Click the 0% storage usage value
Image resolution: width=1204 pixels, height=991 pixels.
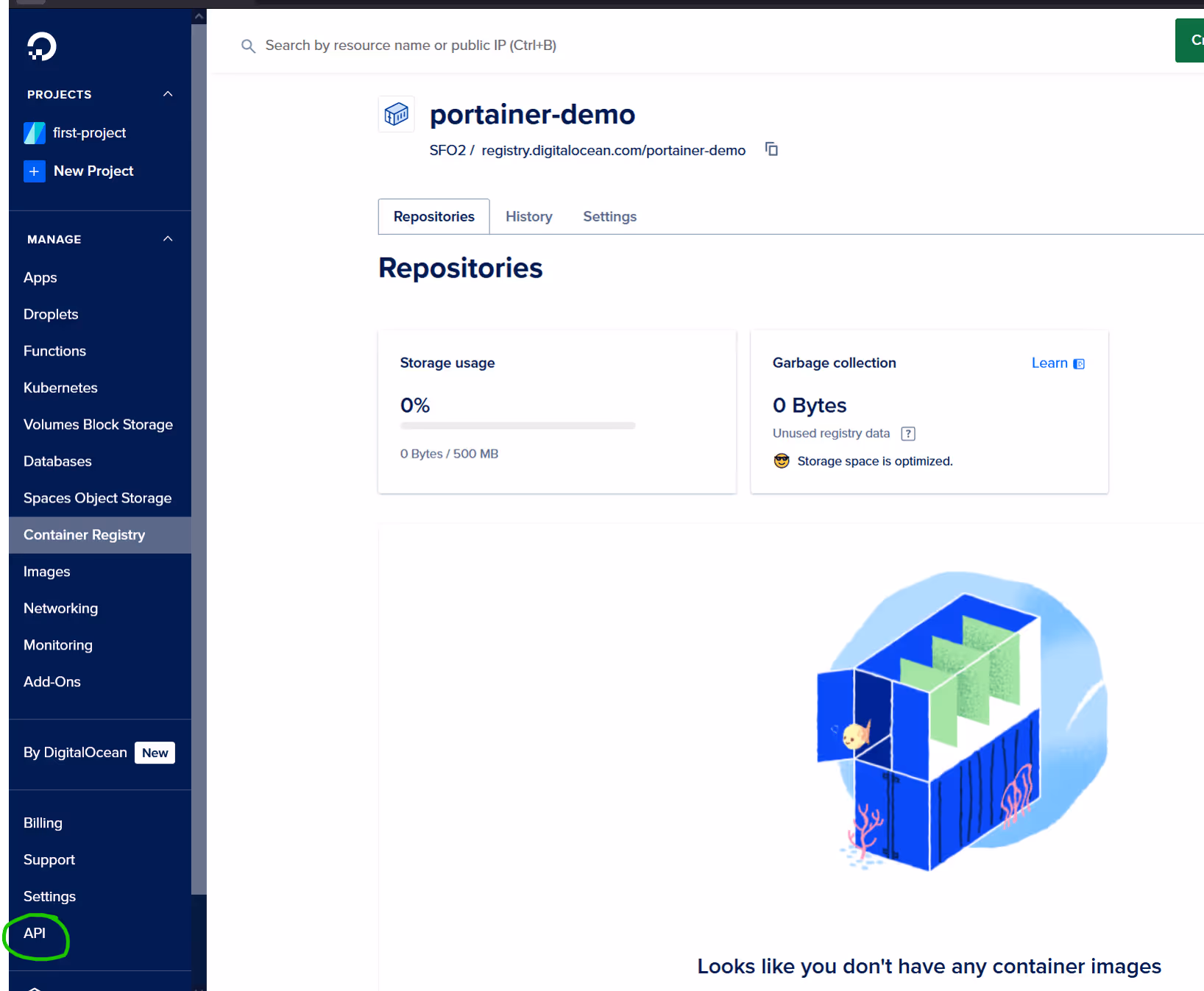tap(415, 405)
